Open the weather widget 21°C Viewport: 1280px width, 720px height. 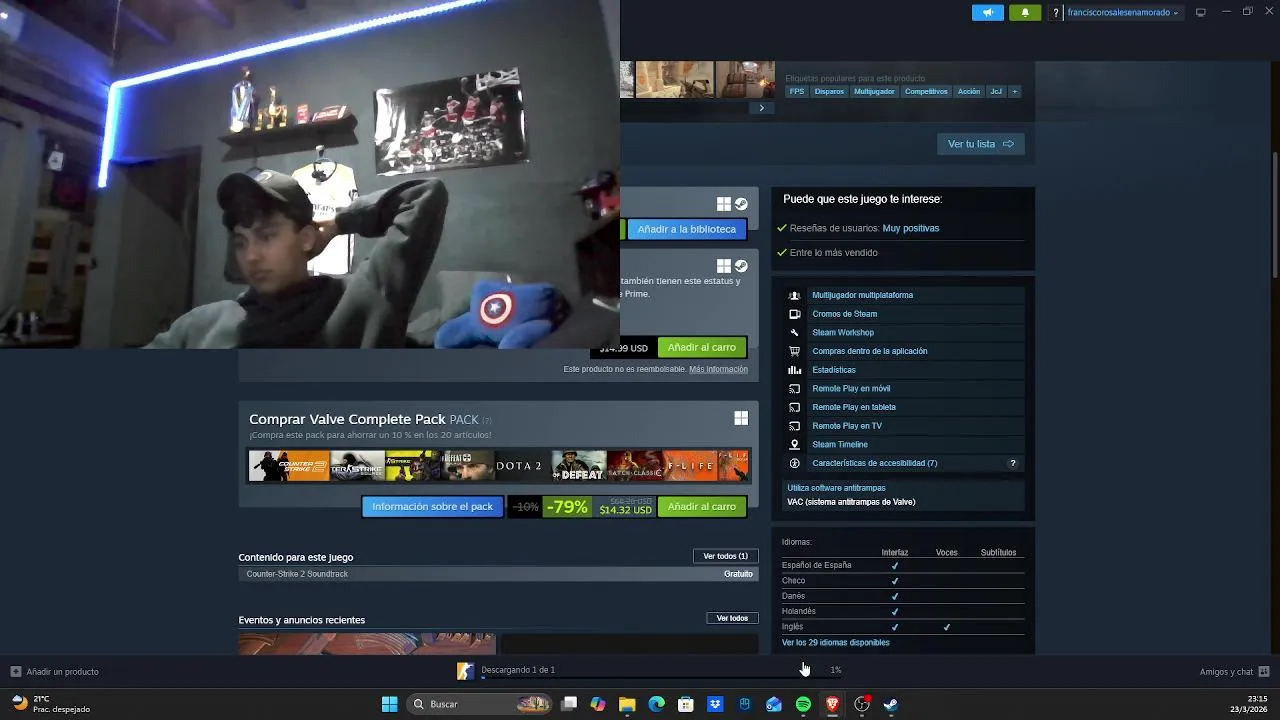pos(50,704)
